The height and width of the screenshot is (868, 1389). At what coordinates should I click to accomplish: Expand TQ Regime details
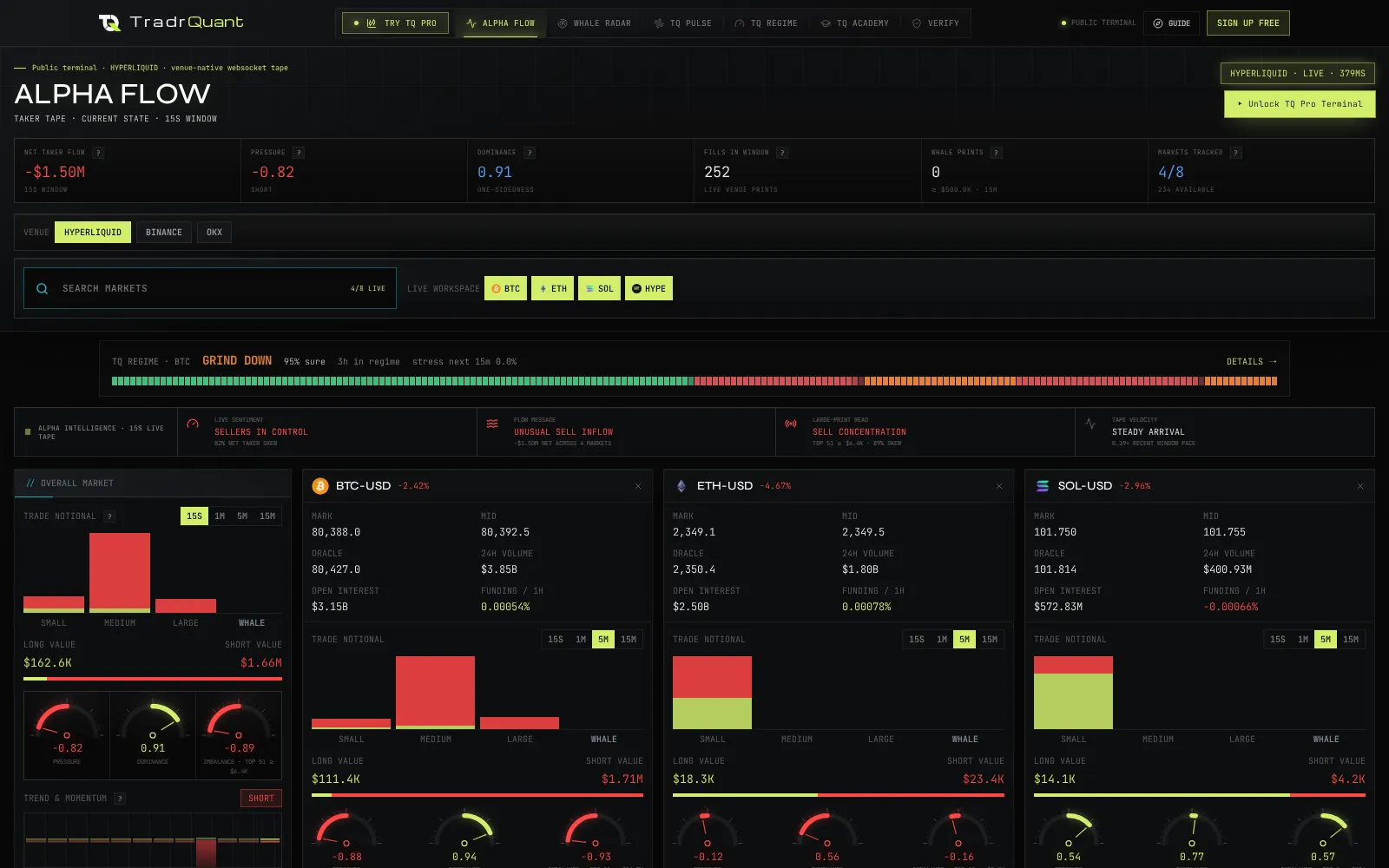point(1251,362)
